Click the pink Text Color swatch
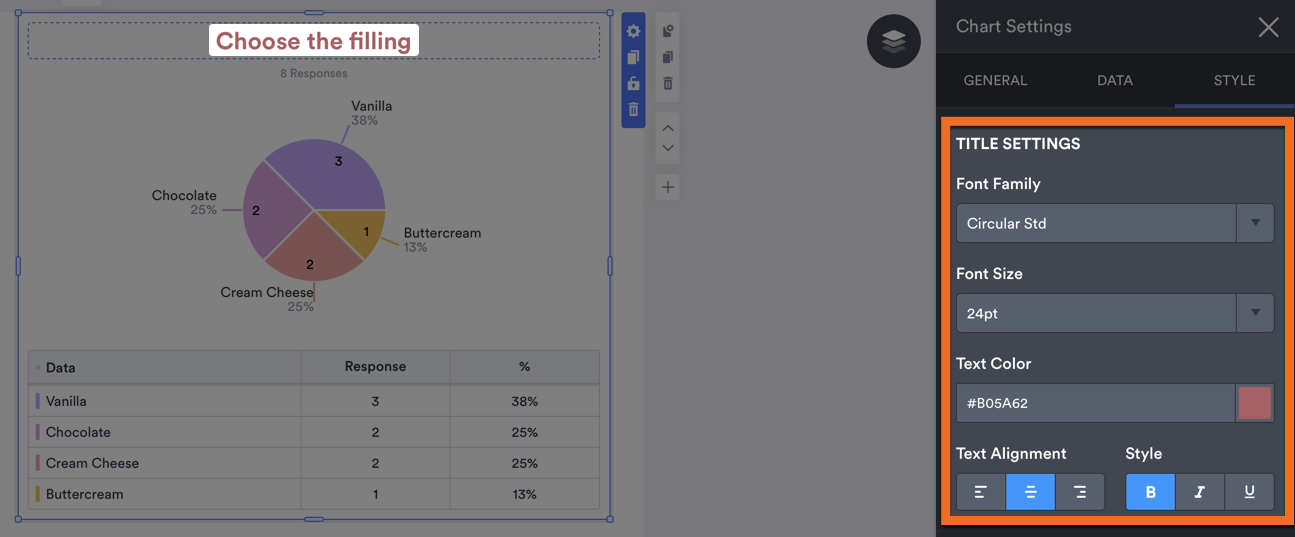 point(1255,403)
